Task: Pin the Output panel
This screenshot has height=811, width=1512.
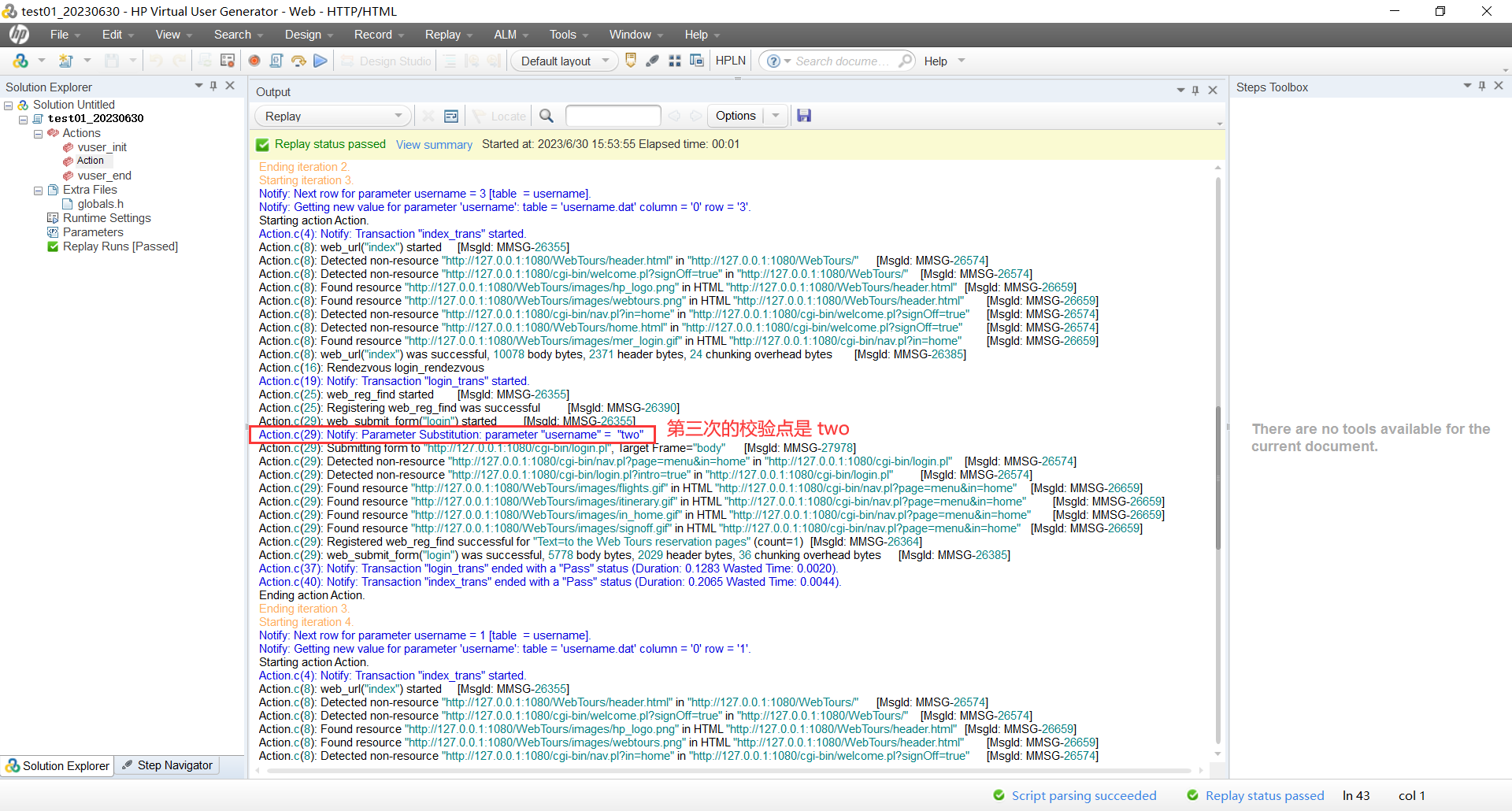Action: click(1195, 91)
